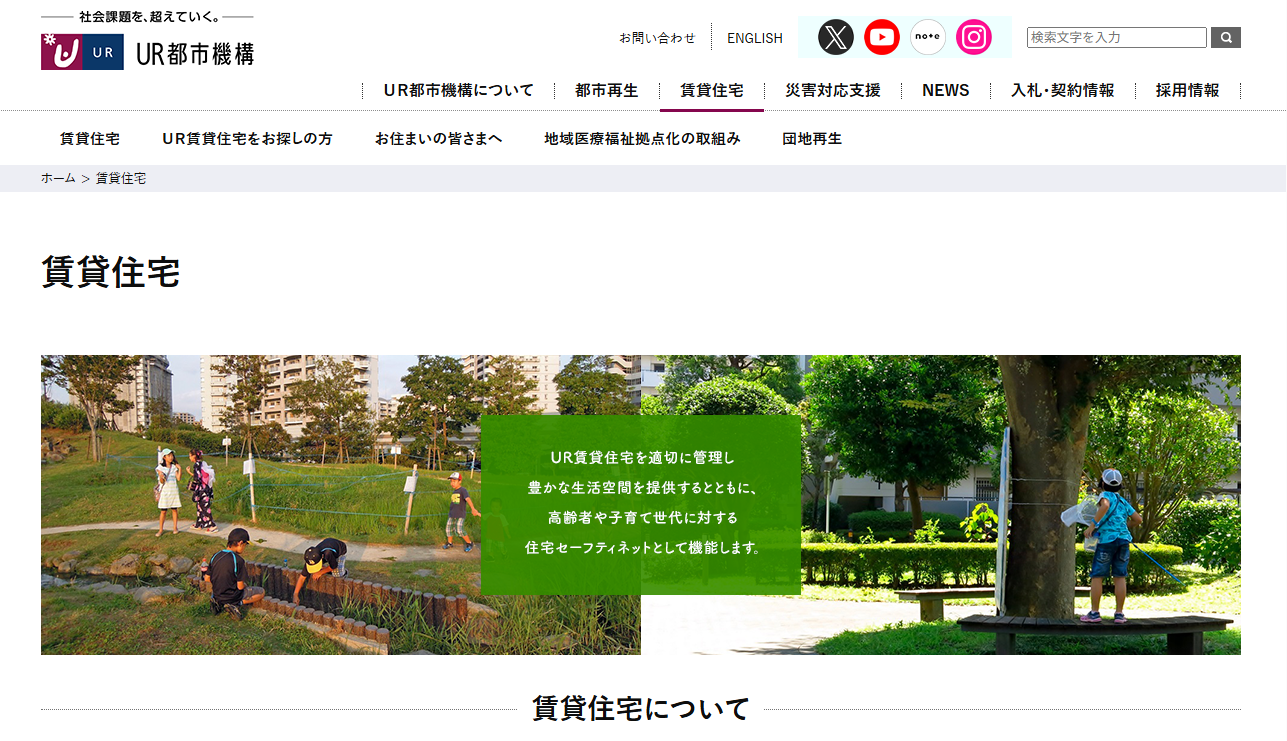
Task: Click the note social icon
Action: (x=927, y=37)
